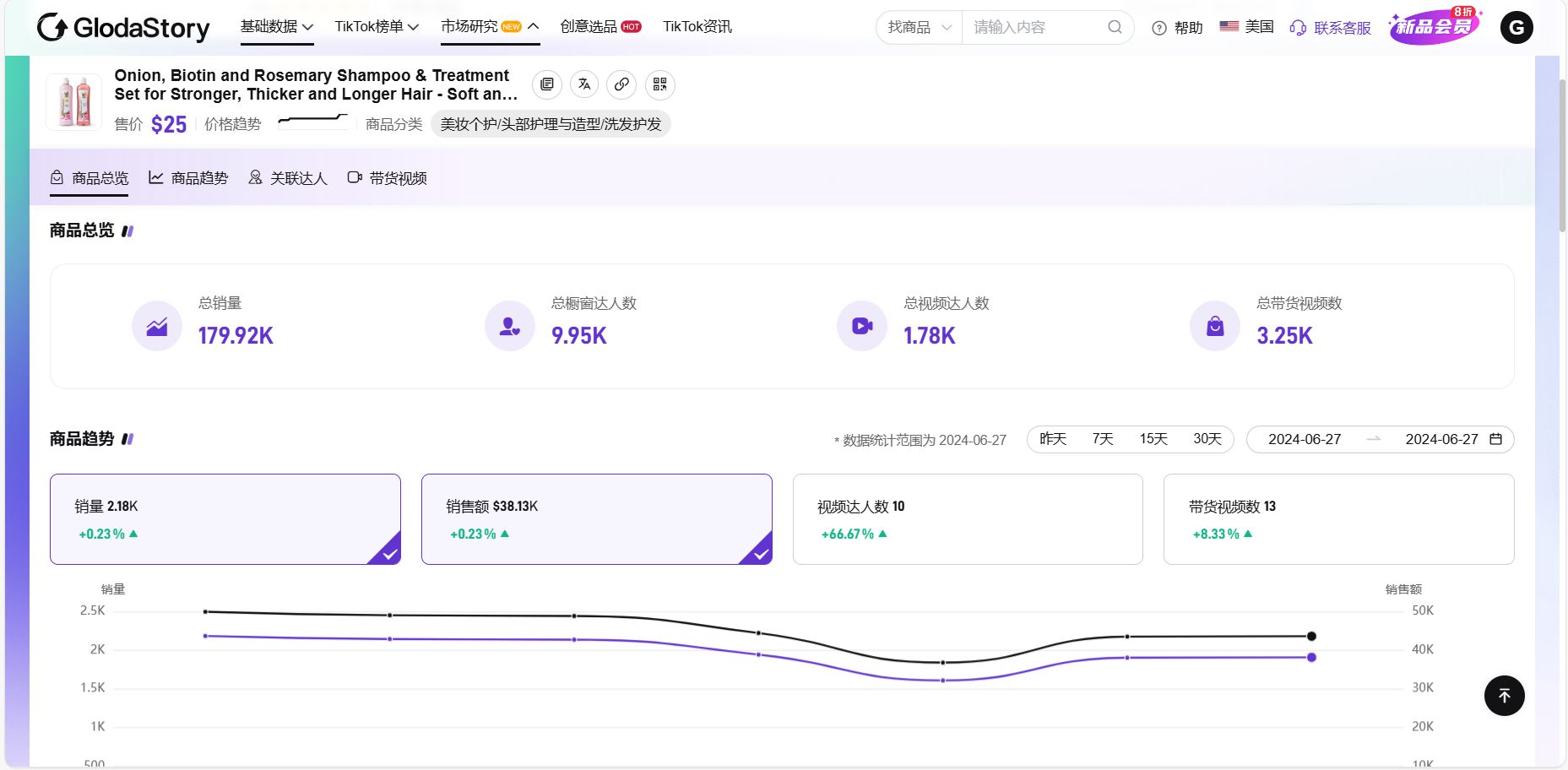Click the +8.33% growth figure
This screenshot has width=1568, height=770.
(x=1216, y=534)
